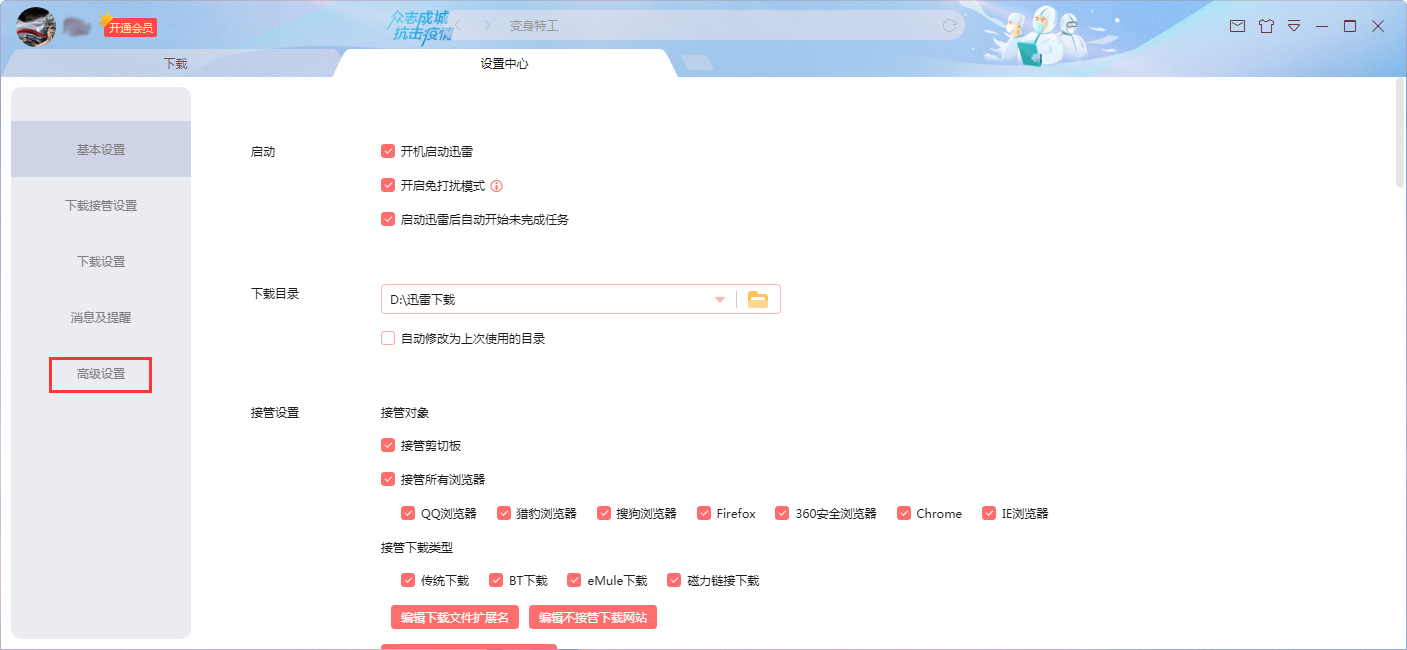
Task: Click the user avatar picture
Action: pyautogui.click(x=34, y=26)
